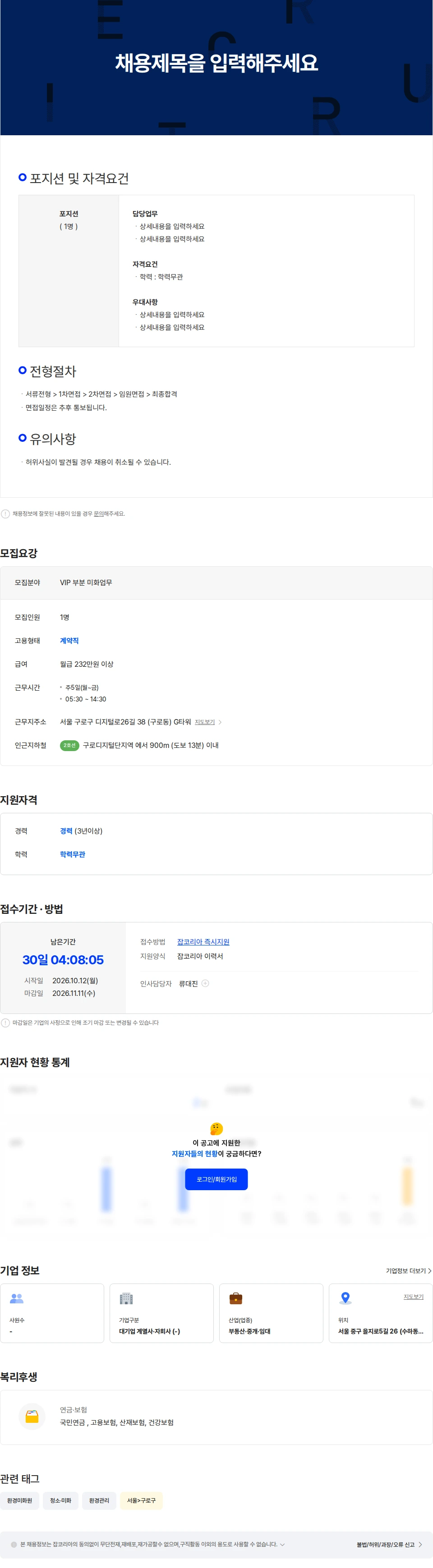This screenshot has width=433, height=1568.
Task: Click the 05:30 ~ 14:30 working hours text
Action: click(85, 699)
